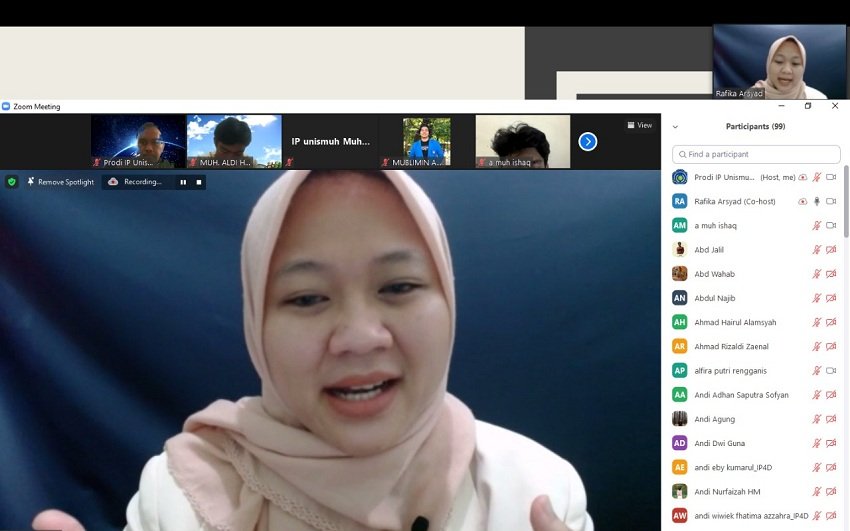Click Rafika Arsyad's camera icon
This screenshot has width=850, height=531.
(831, 201)
